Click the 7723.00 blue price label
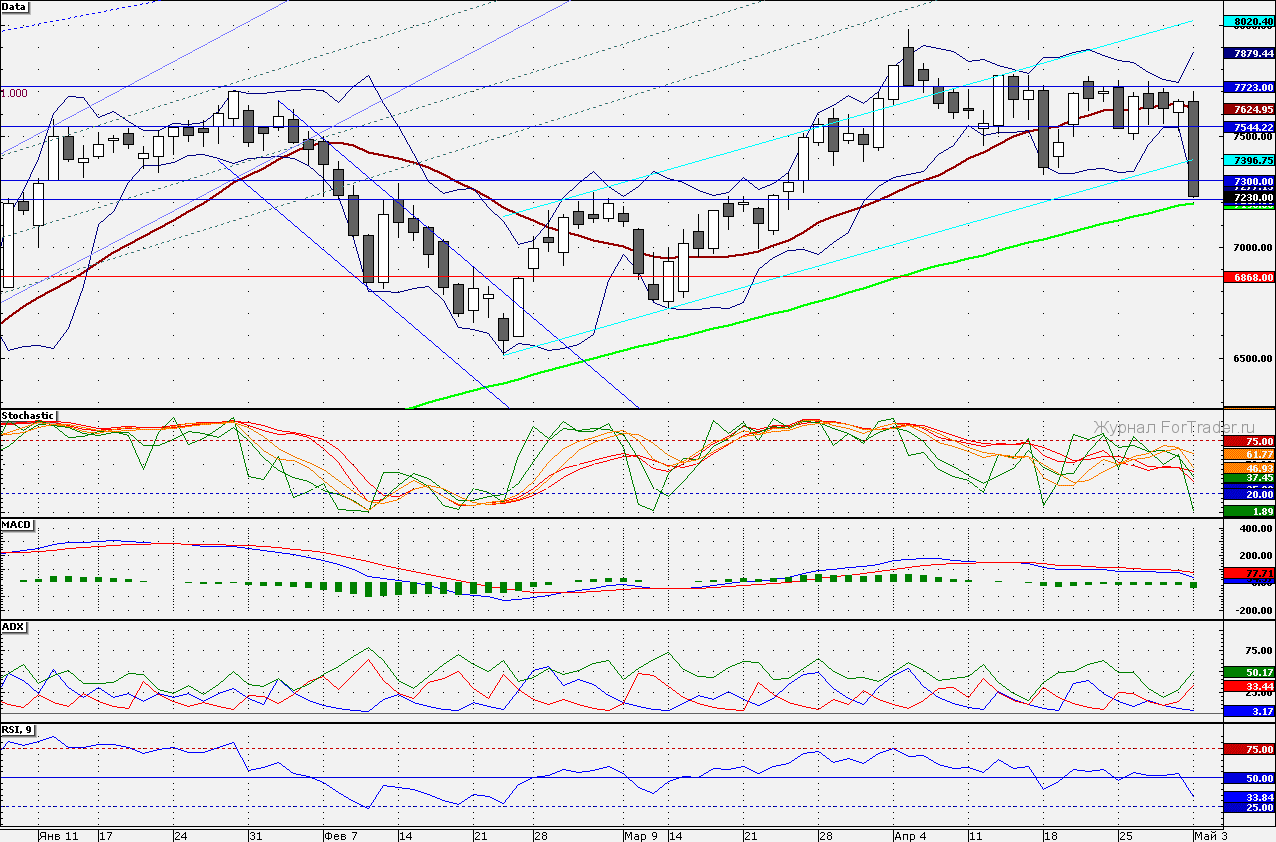Viewport: 1276px width, 842px height. [1249, 88]
